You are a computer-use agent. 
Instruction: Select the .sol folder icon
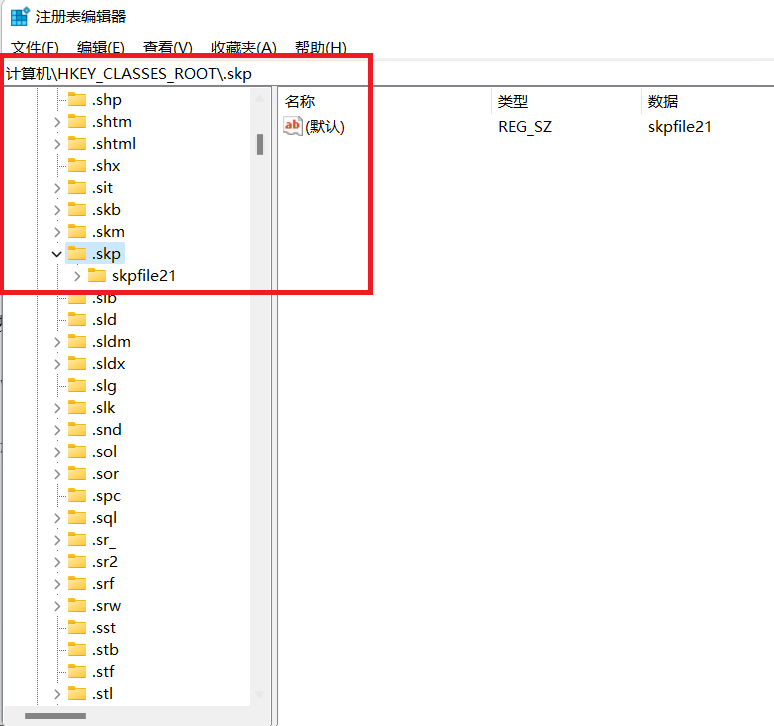(x=77, y=452)
